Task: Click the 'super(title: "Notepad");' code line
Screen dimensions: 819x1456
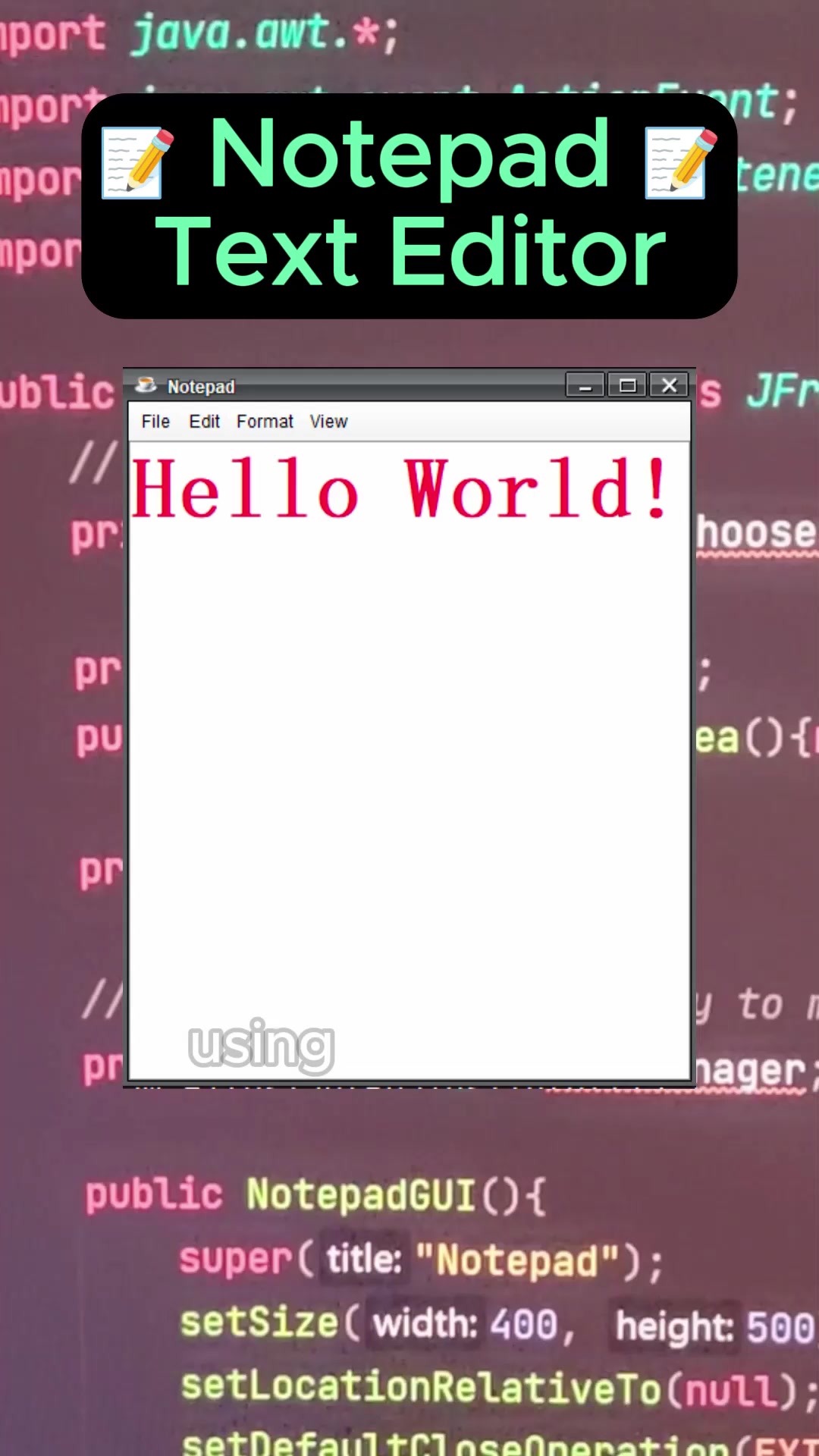Action: [x=421, y=1260]
